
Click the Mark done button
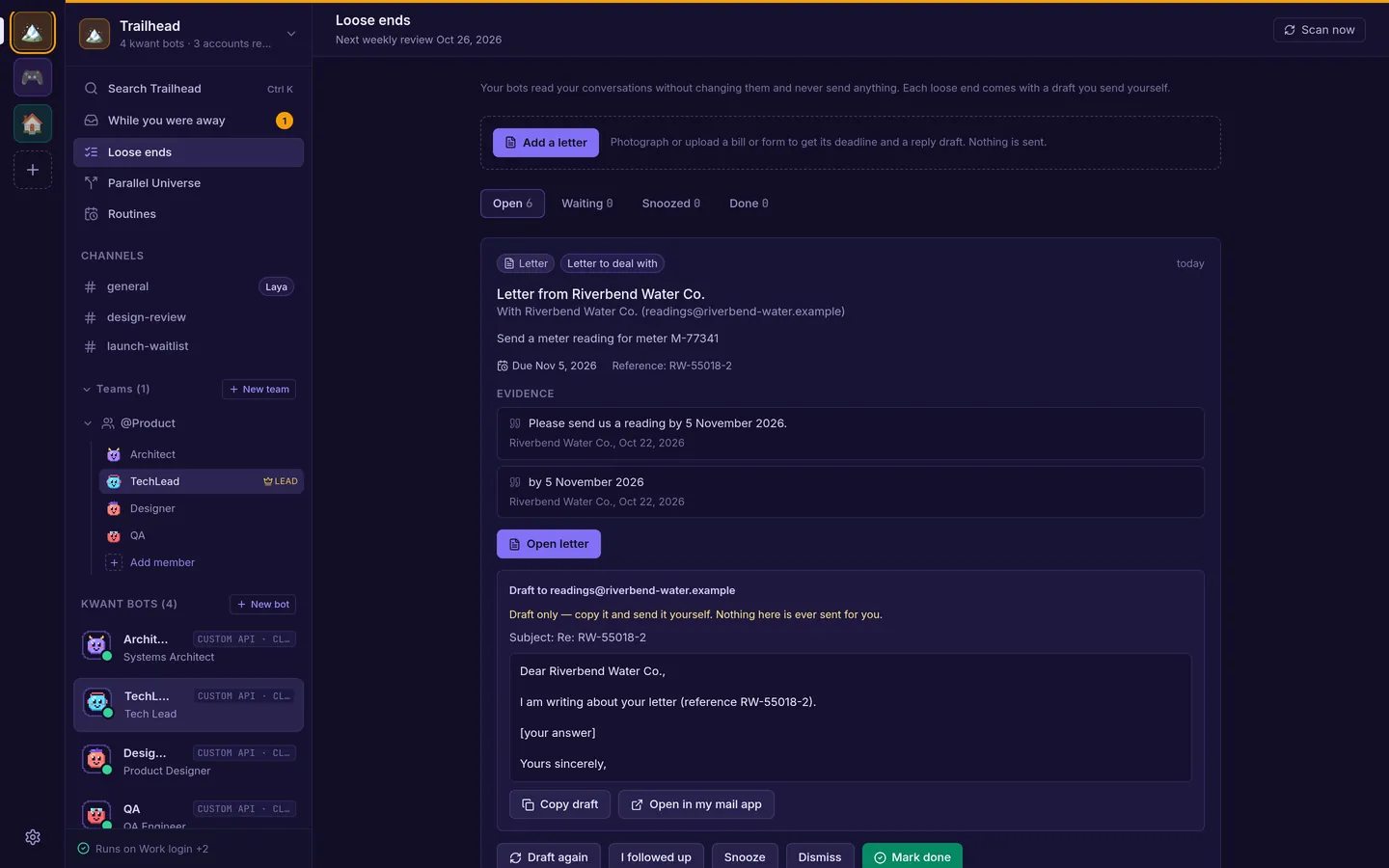tap(912, 856)
